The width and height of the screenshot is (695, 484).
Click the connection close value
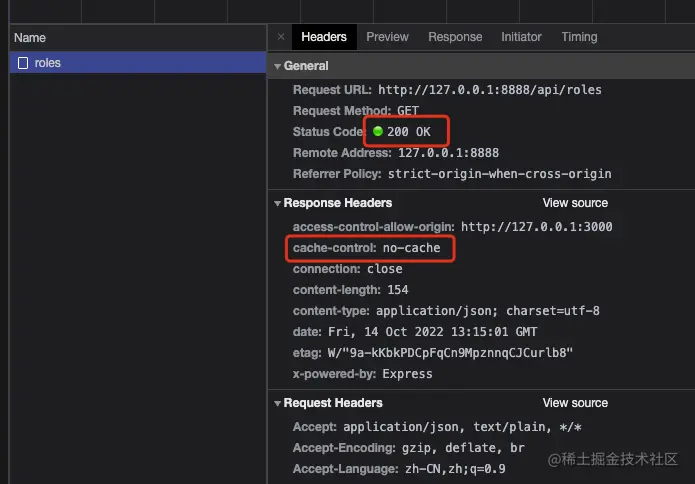384,269
